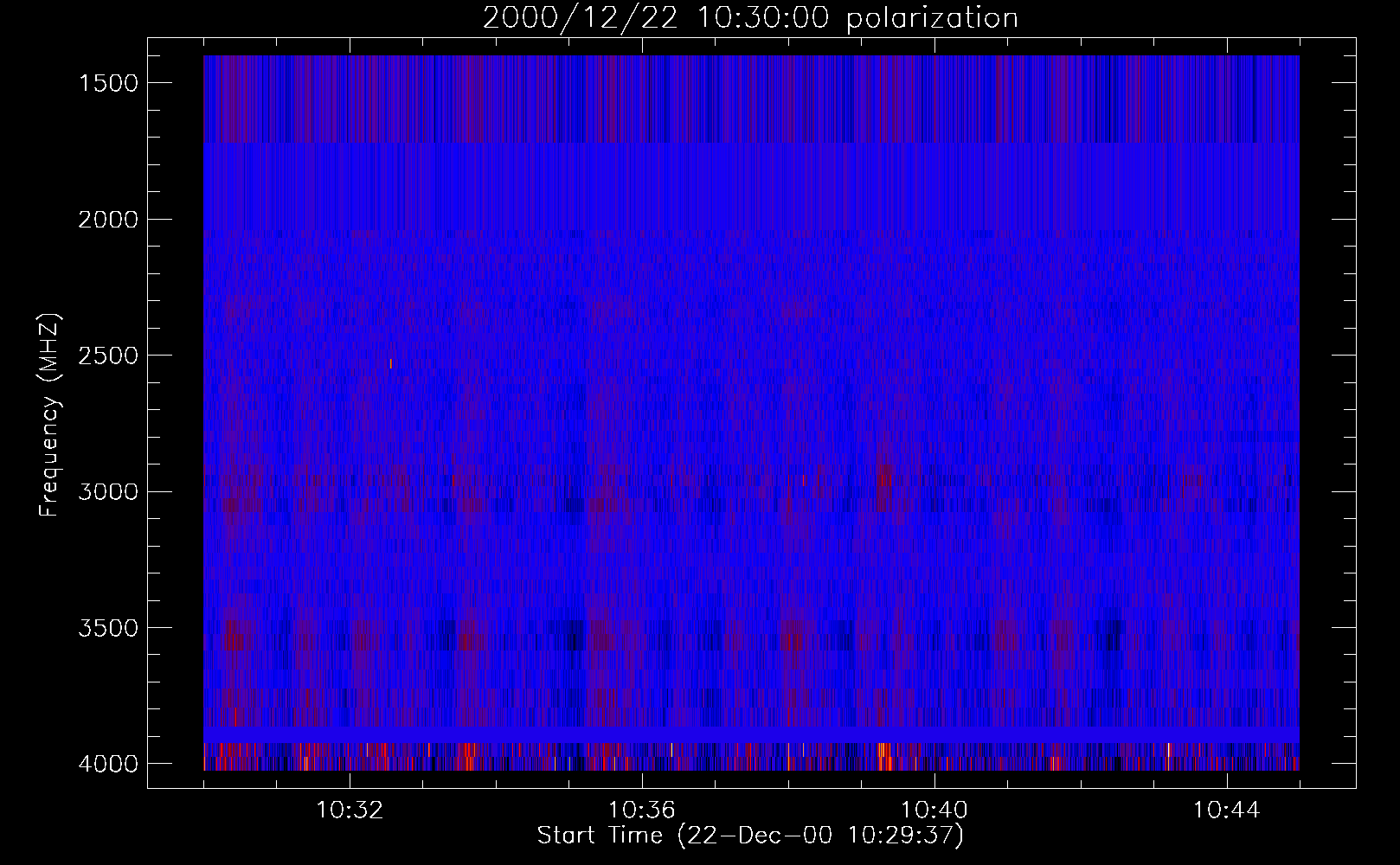Click the 10:36 time tick label

[642, 811]
